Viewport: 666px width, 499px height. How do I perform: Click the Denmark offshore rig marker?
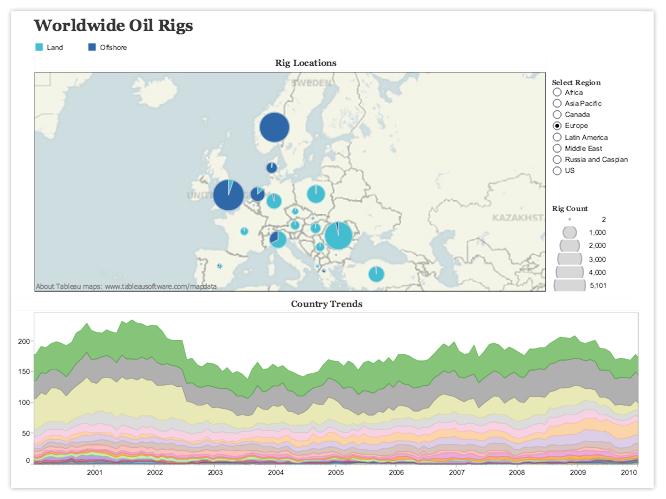(x=271, y=168)
